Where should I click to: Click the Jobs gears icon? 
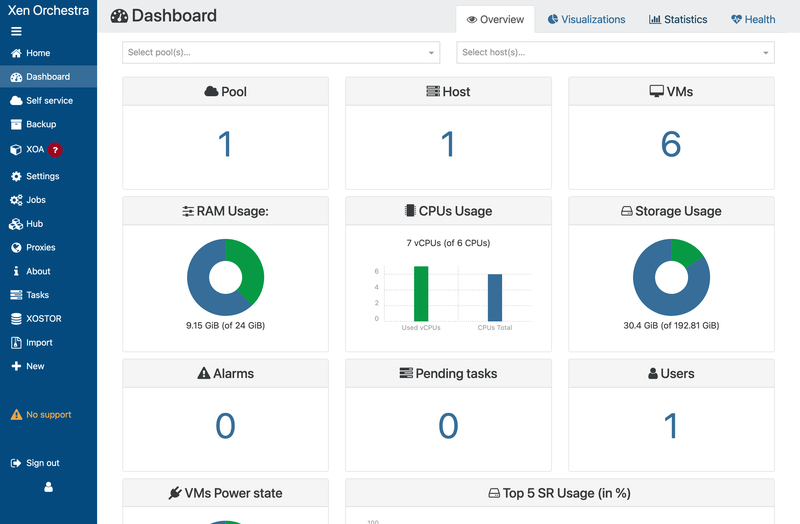coord(16,200)
